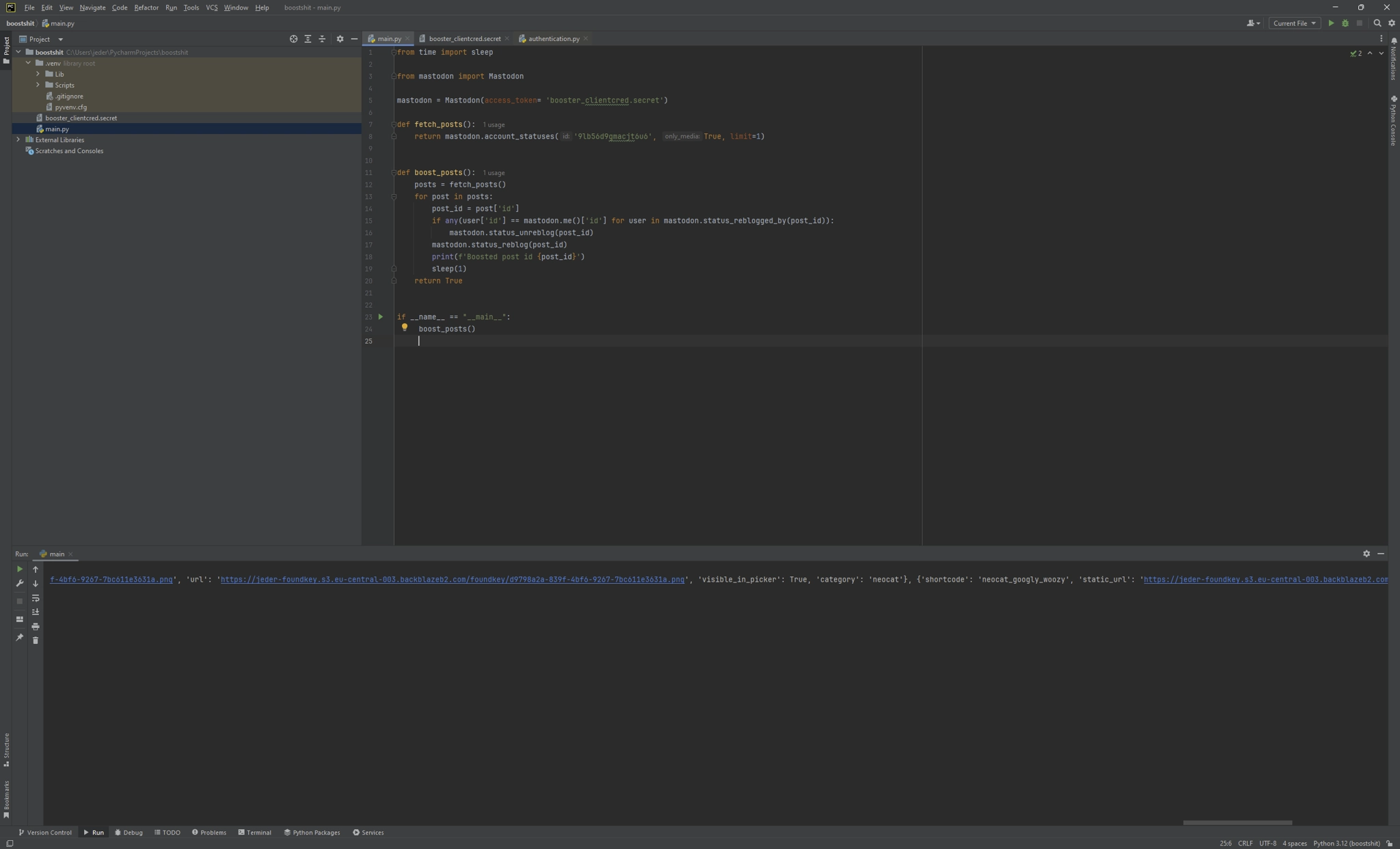
Task: Switch to the authentication.py tab
Action: coord(552,39)
